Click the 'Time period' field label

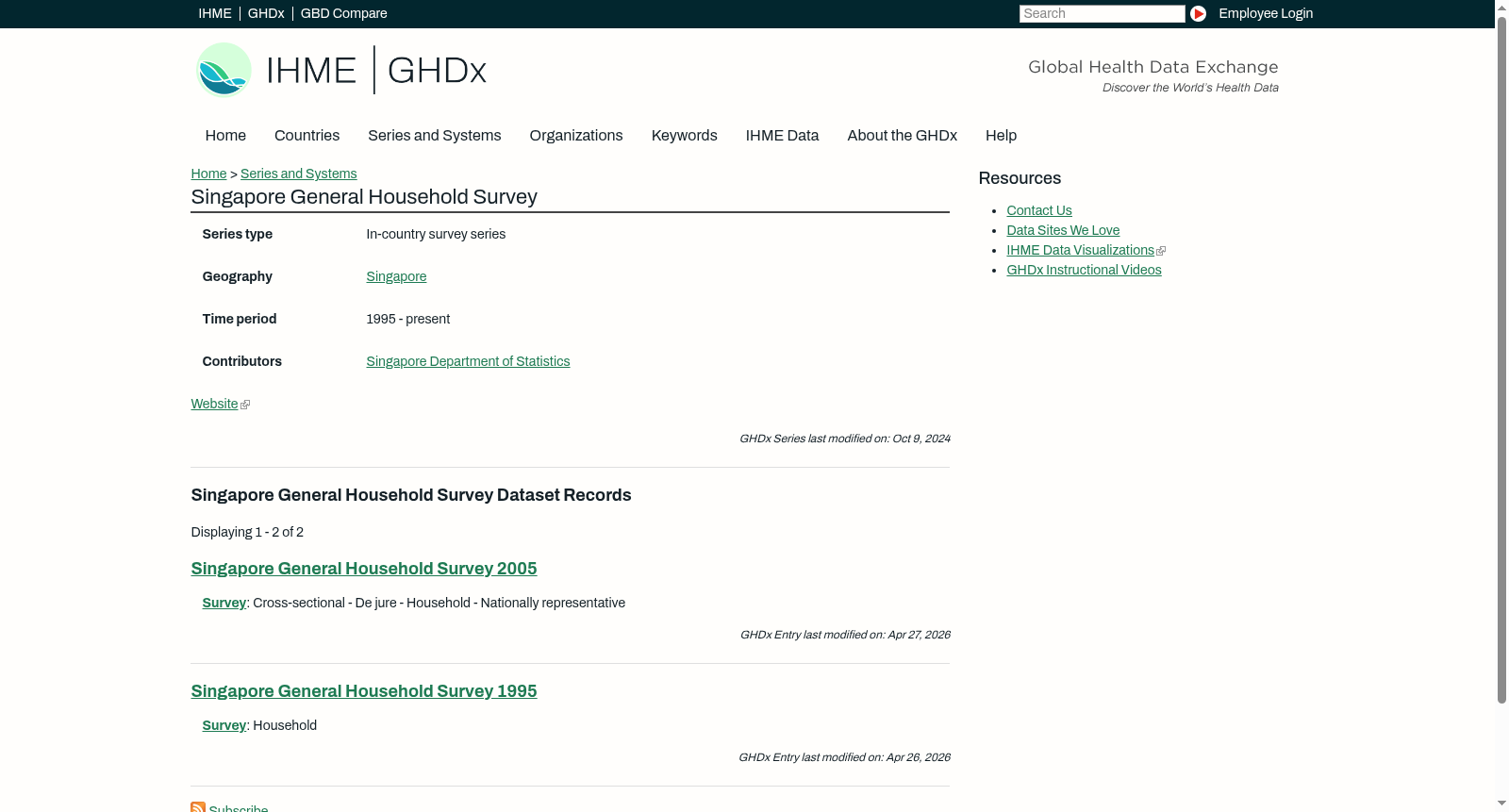pos(239,319)
